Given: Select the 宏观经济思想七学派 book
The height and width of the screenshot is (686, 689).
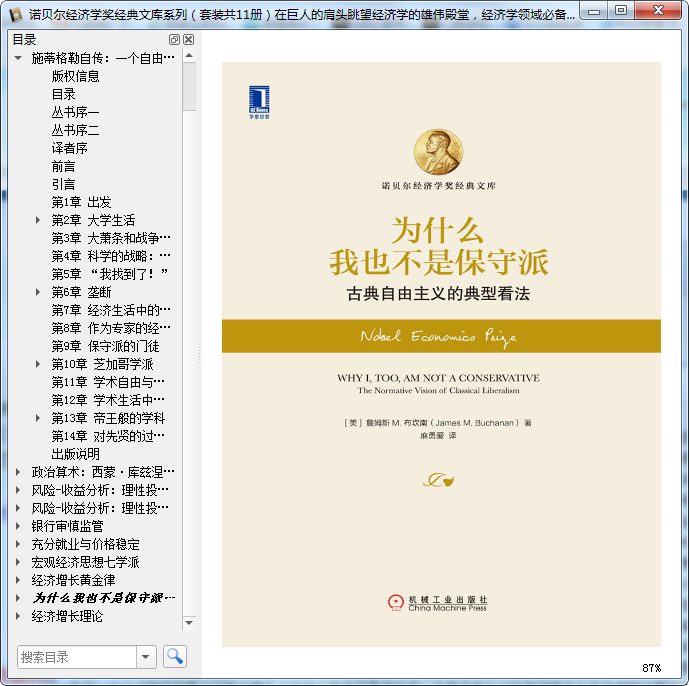Looking at the screenshot, I should [x=85, y=563].
